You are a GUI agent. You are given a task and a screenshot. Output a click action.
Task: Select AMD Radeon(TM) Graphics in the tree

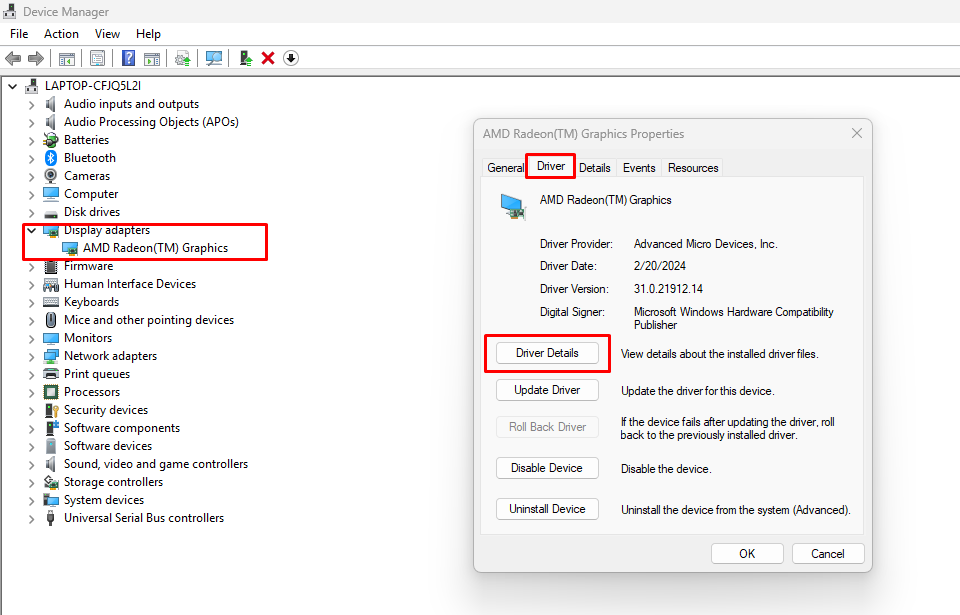click(155, 248)
